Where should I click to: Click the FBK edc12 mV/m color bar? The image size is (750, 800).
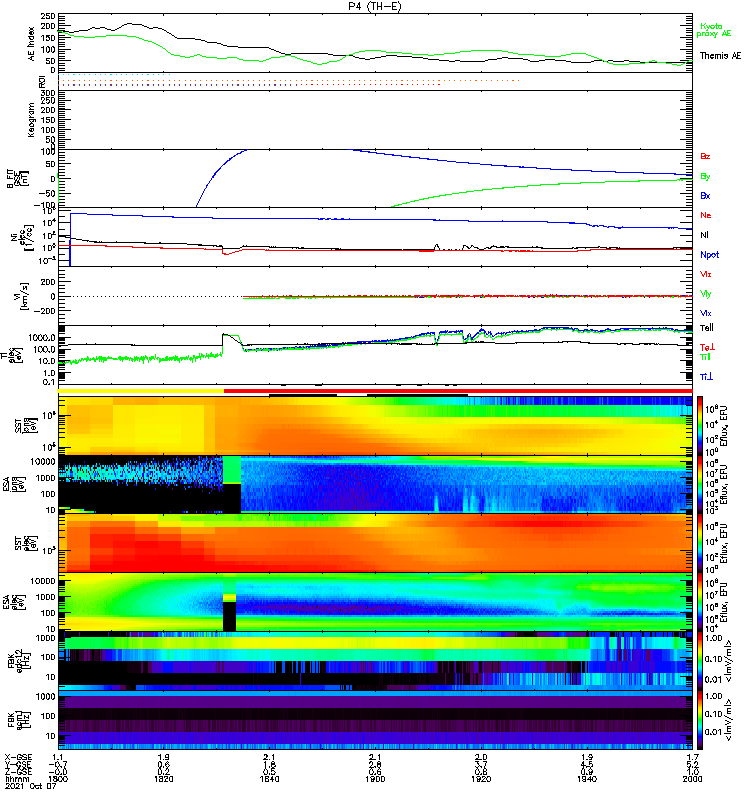(700, 662)
